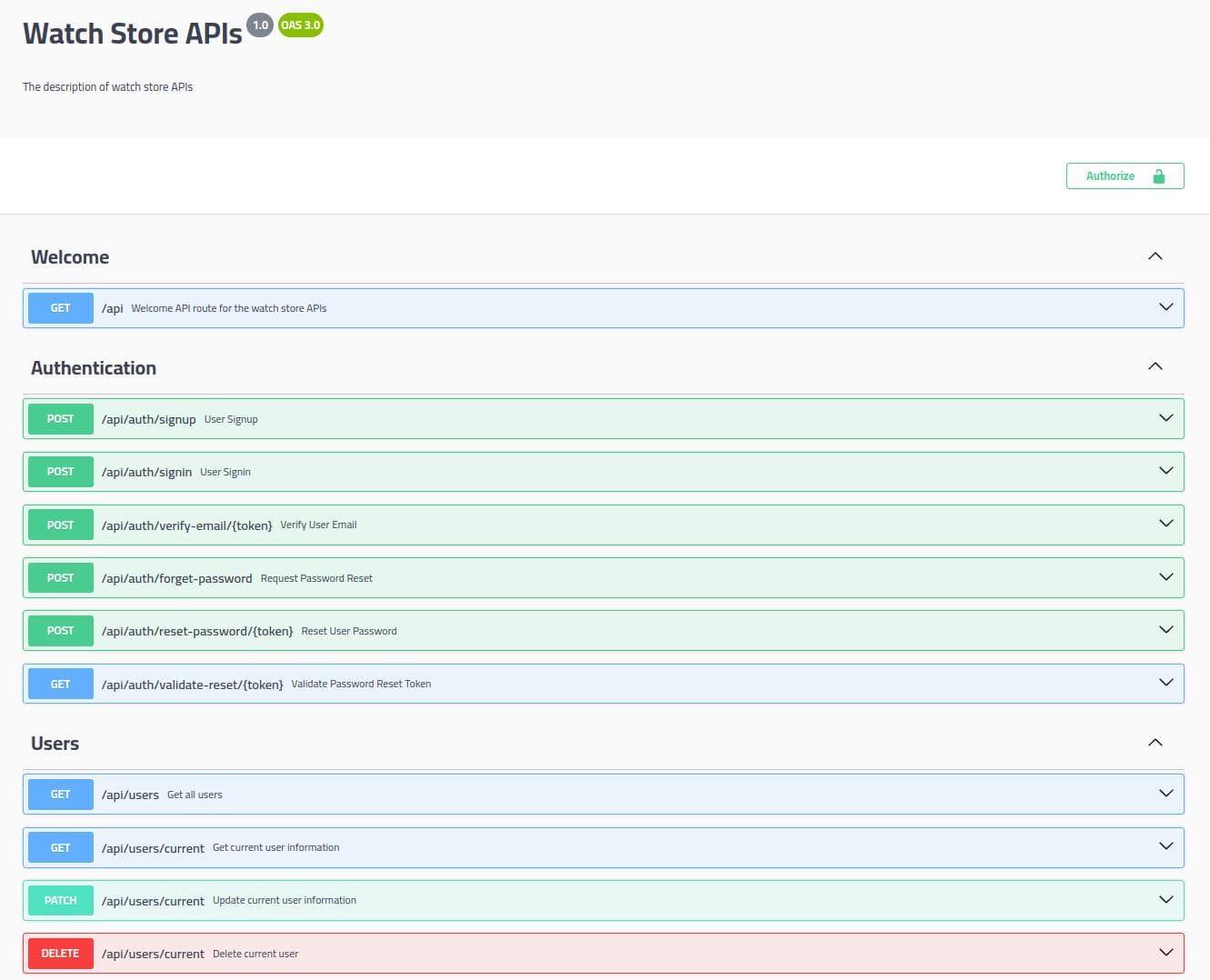The height and width of the screenshot is (980, 1210).
Task: Click the /api/auth/reset-password/{token} path
Action: [x=197, y=631]
